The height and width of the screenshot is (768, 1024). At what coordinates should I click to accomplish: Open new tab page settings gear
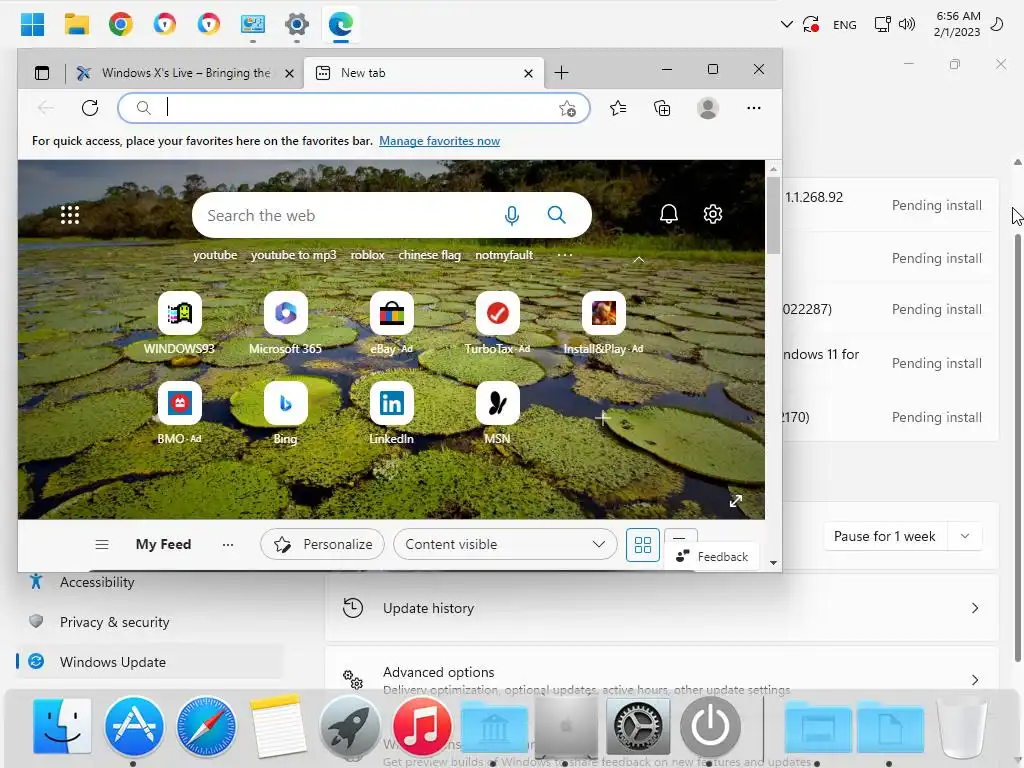(712, 214)
